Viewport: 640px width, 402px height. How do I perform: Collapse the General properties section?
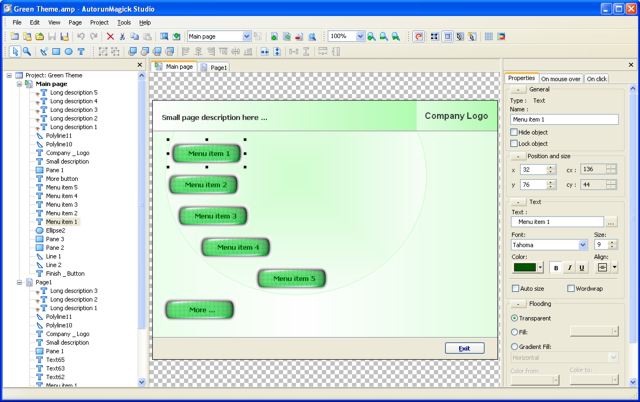coord(518,89)
